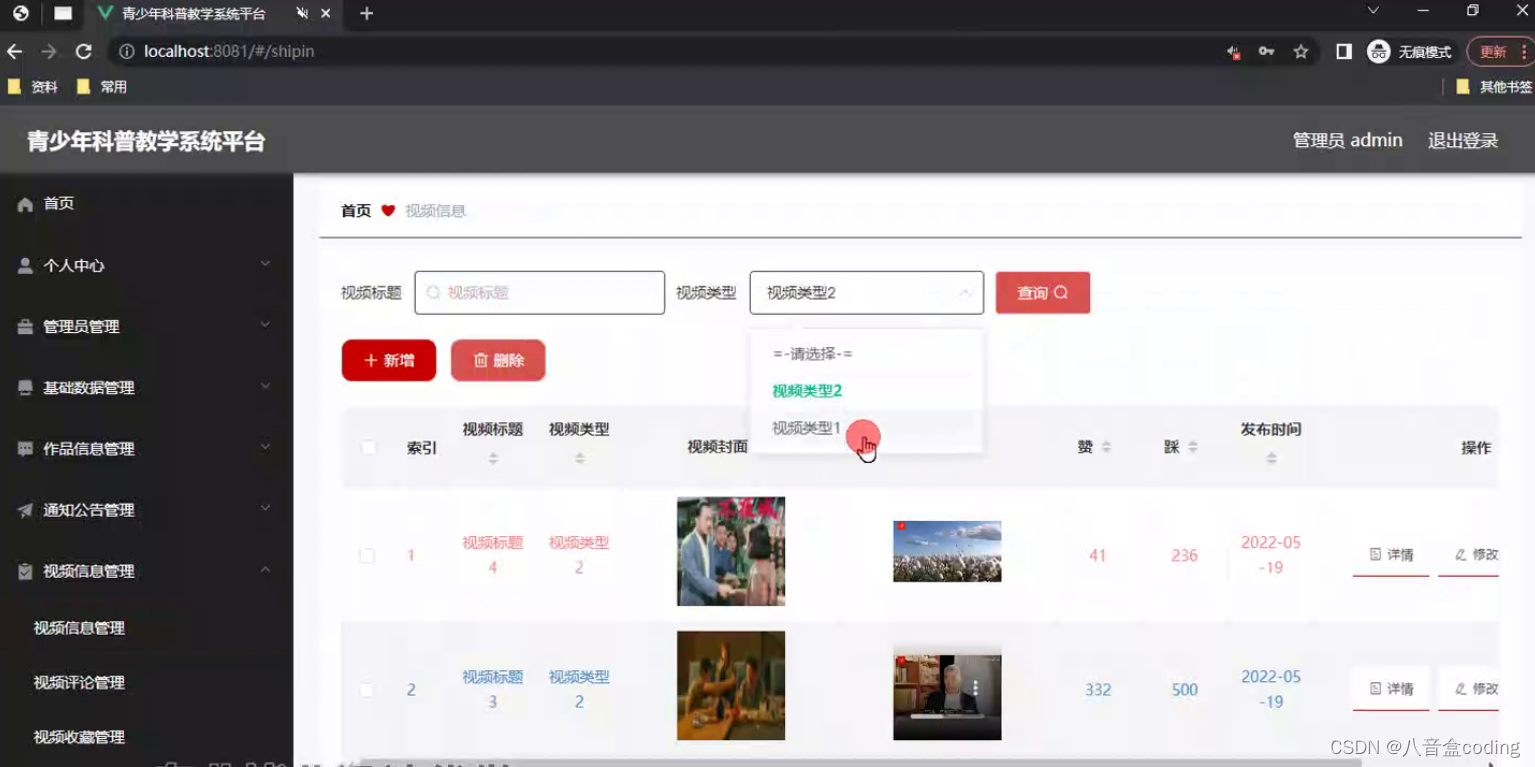1535x767 pixels.
Task: Expand the 通知公告管理 sidebar menu
Action: [265, 508]
